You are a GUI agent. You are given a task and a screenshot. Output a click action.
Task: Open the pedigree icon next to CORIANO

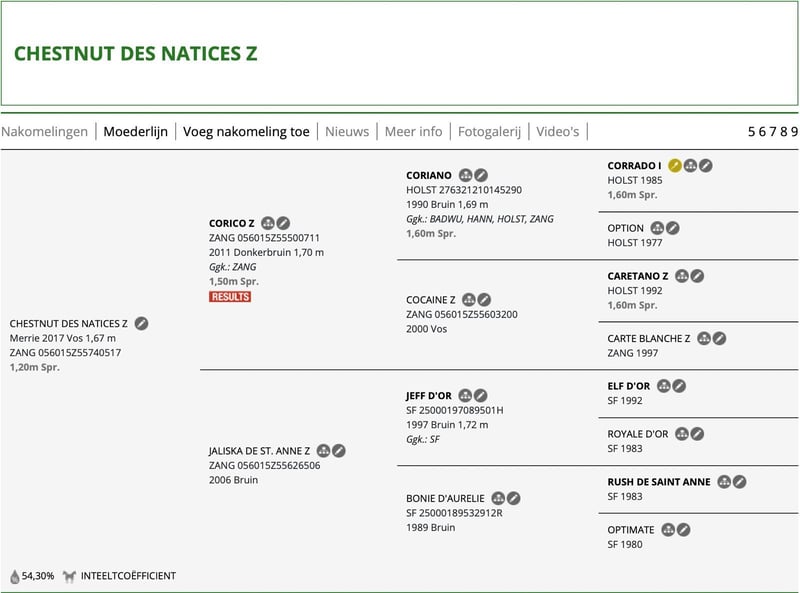click(x=465, y=176)
